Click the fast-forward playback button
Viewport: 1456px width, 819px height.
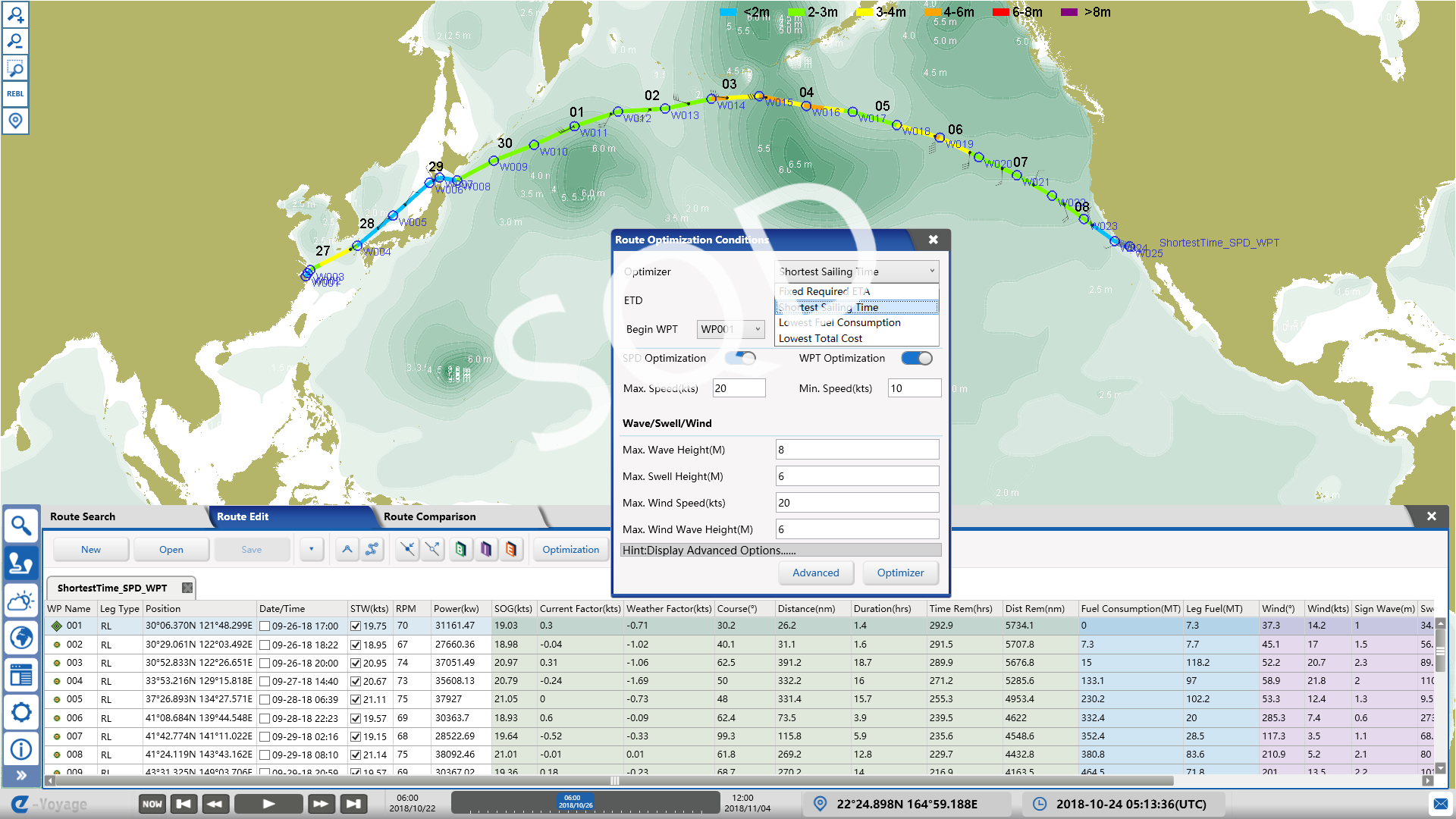(321, 804)
